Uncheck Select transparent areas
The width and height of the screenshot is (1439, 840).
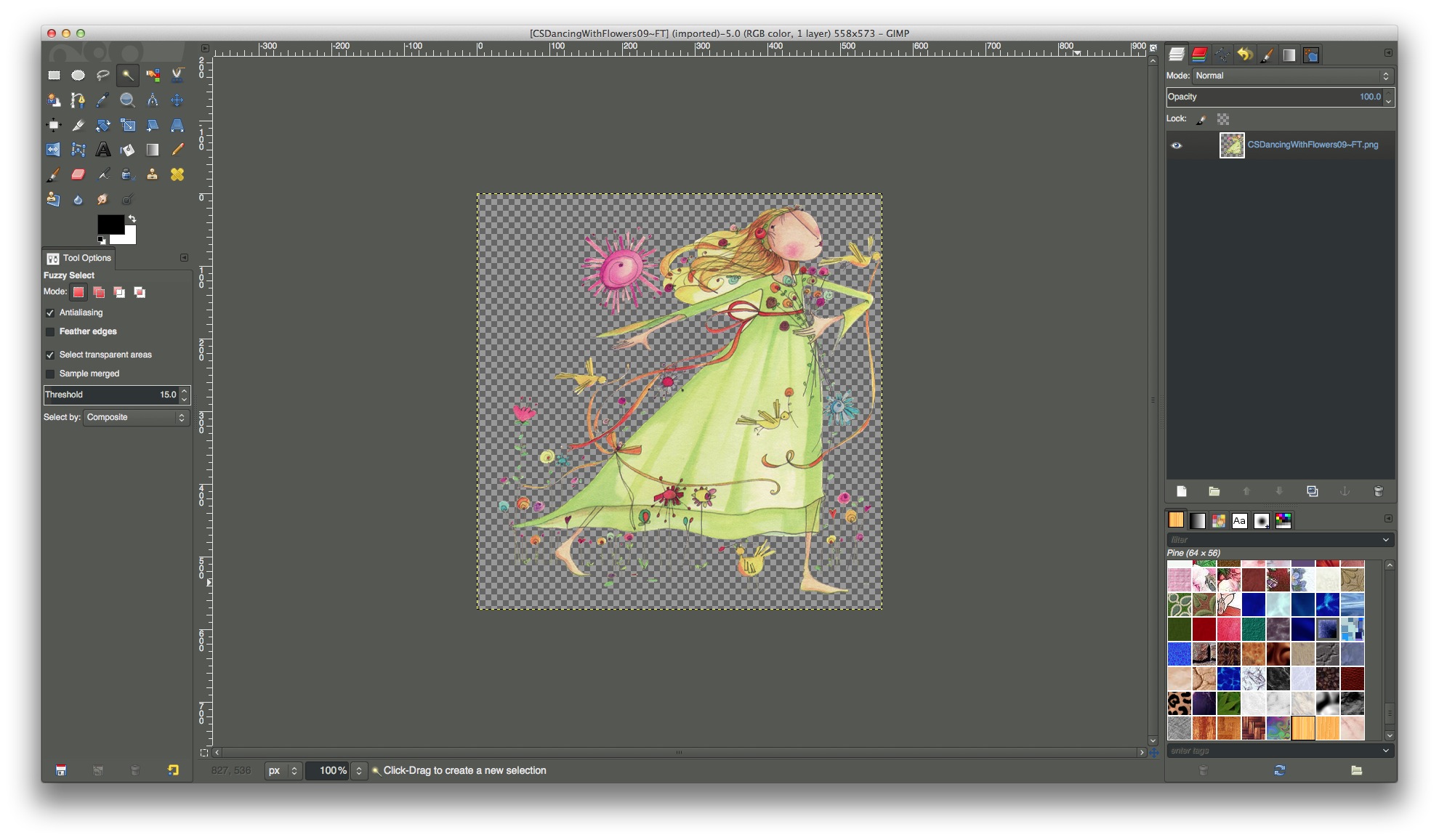tap(50, 355)
